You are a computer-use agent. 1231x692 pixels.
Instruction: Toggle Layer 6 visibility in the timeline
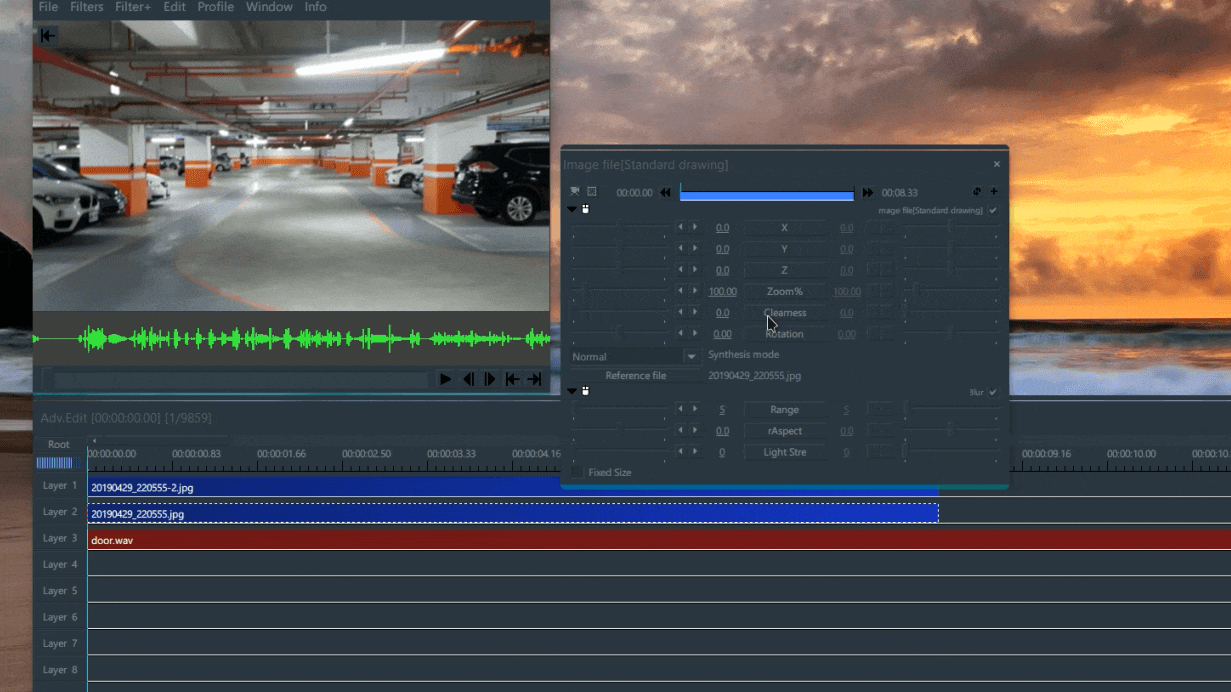coord(60,617)
